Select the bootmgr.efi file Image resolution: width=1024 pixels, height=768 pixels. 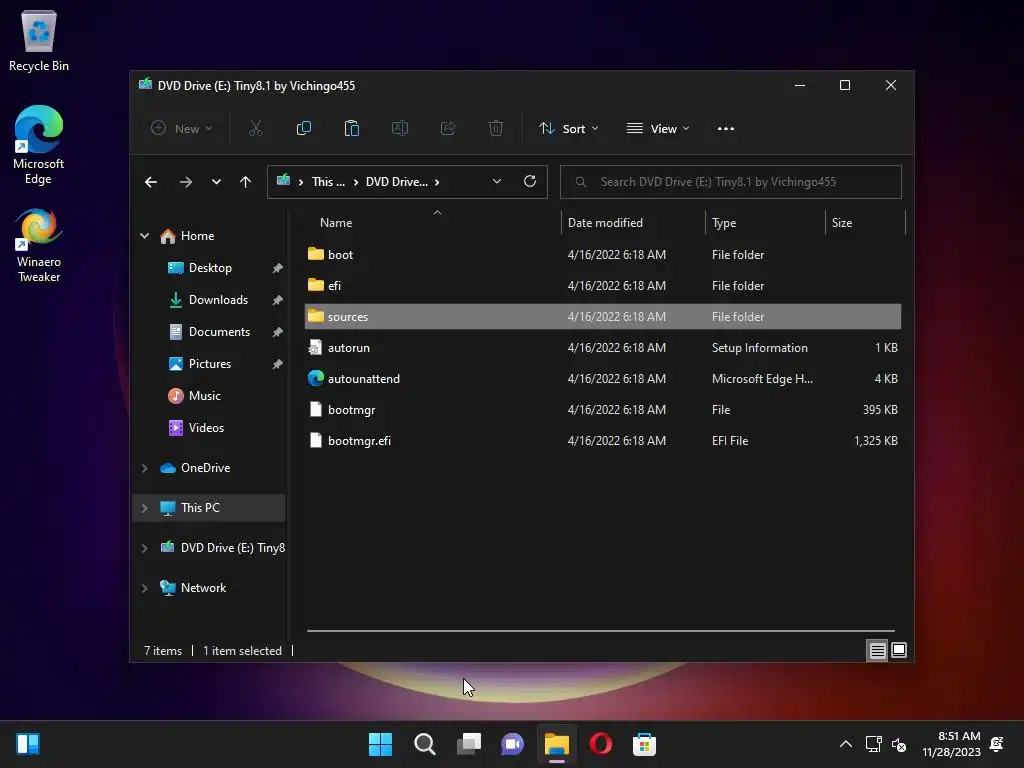(603, 441)
